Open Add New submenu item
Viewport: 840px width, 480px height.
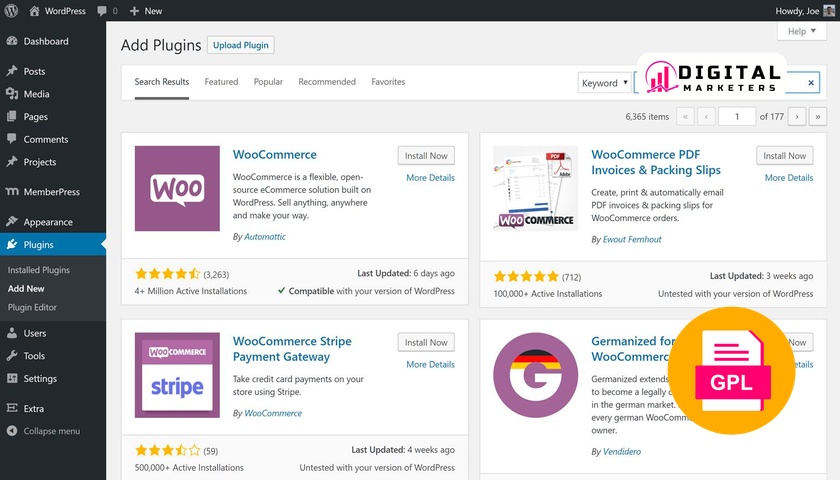(x=26, y=288)
